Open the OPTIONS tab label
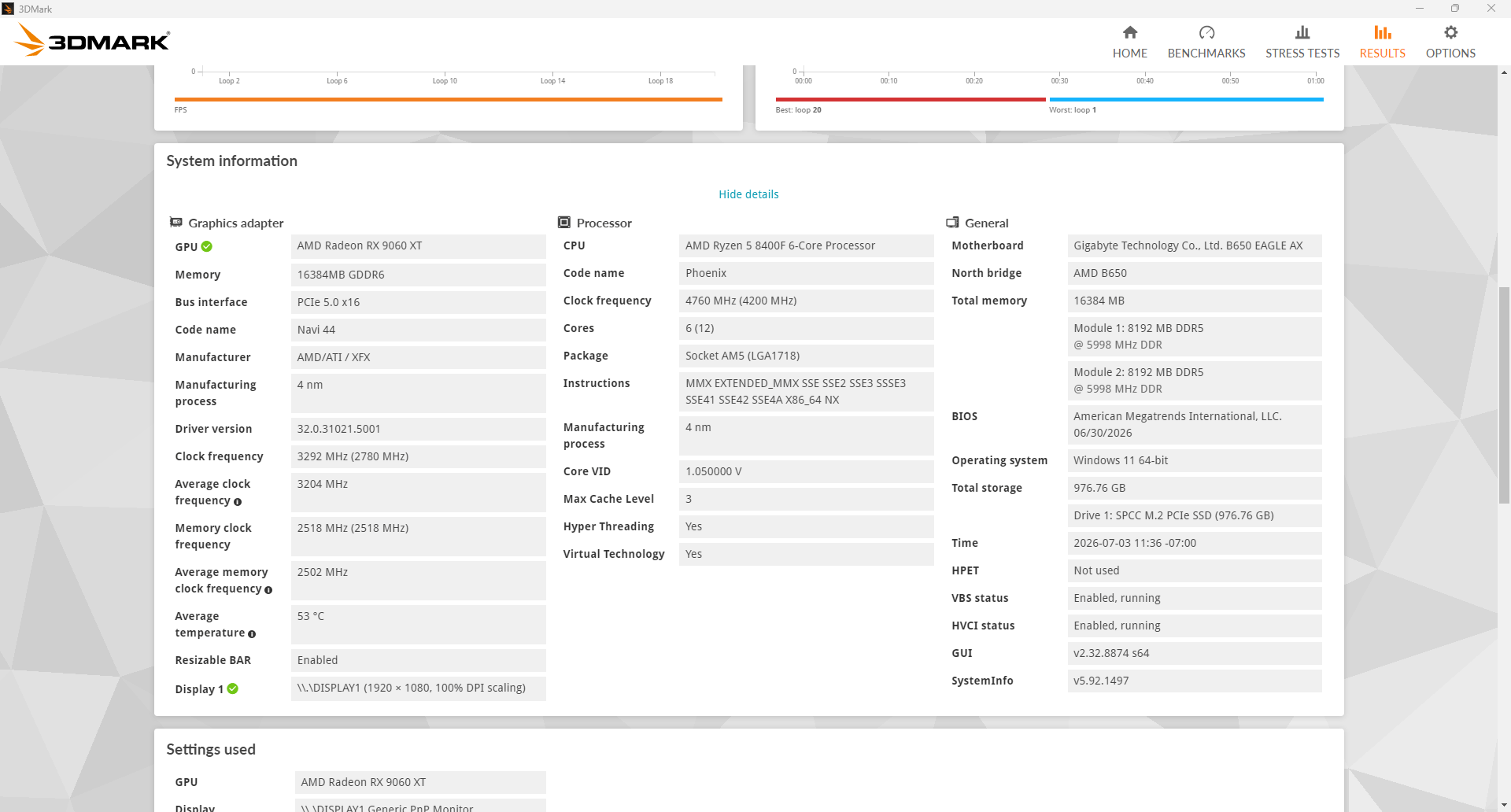Viewport: 1511px width, 812px height. (x=1450, y=54)
